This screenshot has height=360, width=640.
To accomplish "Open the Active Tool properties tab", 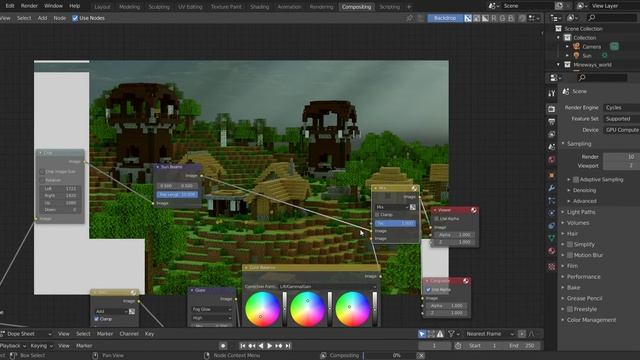I will (551, 93).
